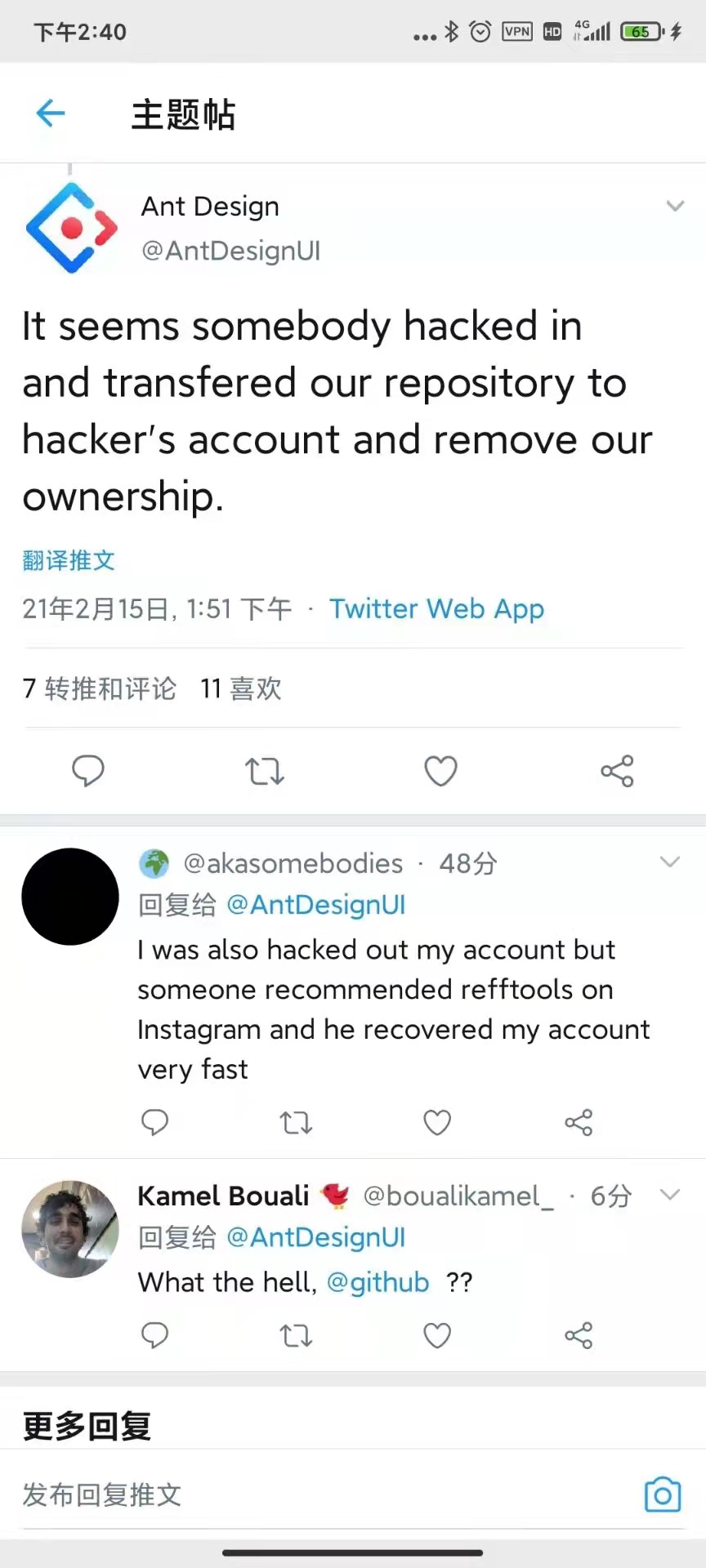The width and height of the screenshot is (706, 1568).
Task: Expand options for @akasomebodies reply
Action: point(670,862)
